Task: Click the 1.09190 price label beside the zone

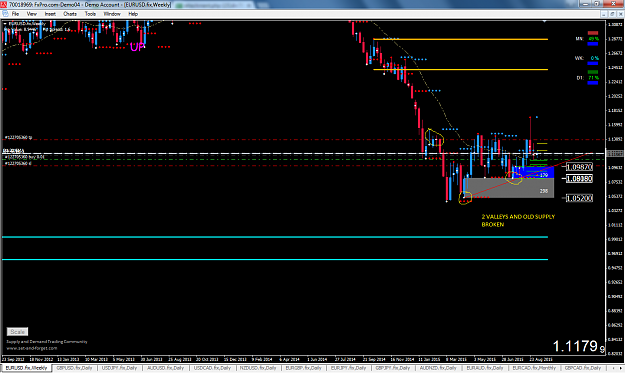Action: pyautogui.click(x=580, y=179)
